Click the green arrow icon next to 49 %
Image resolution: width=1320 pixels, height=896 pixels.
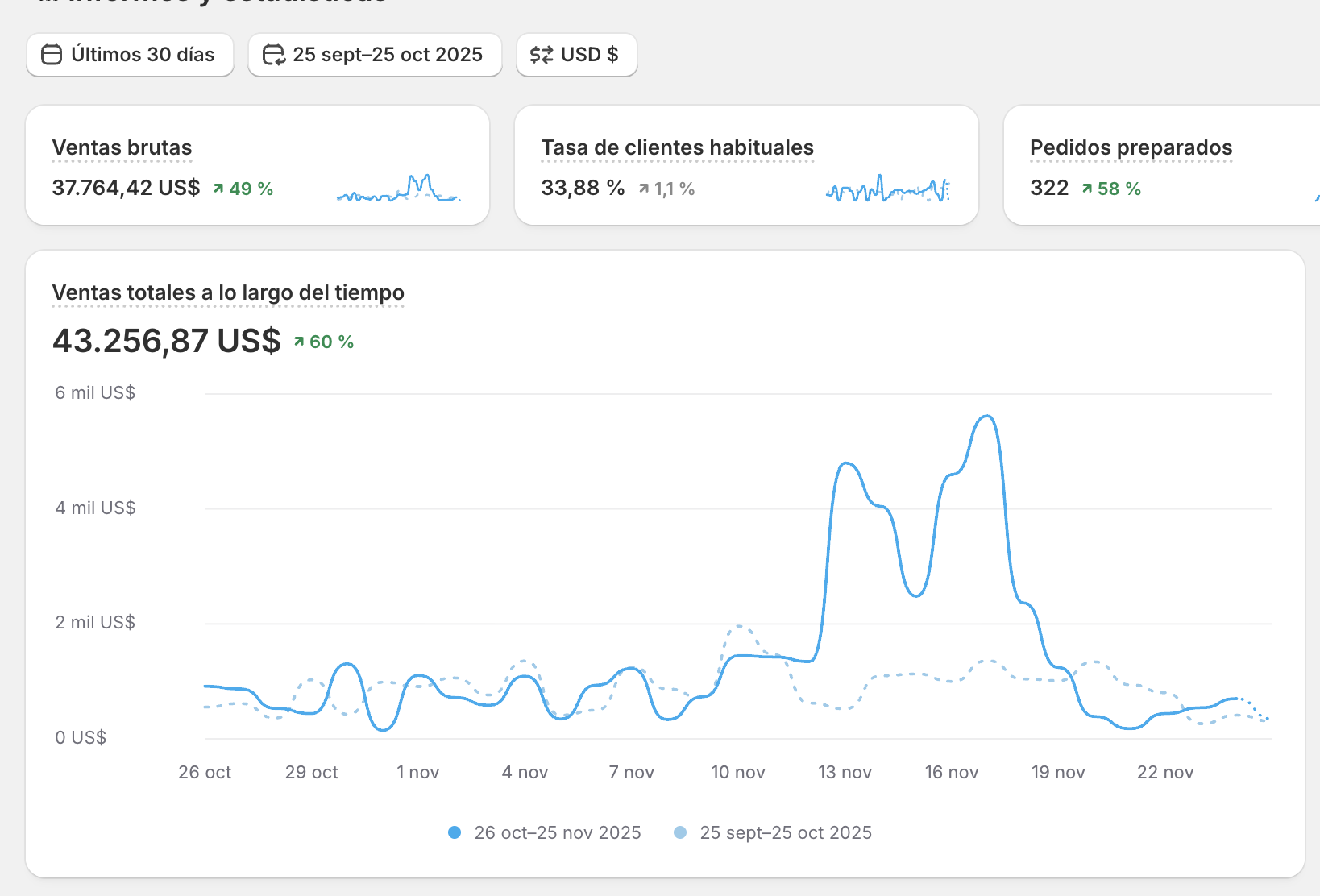click(218, 189)
